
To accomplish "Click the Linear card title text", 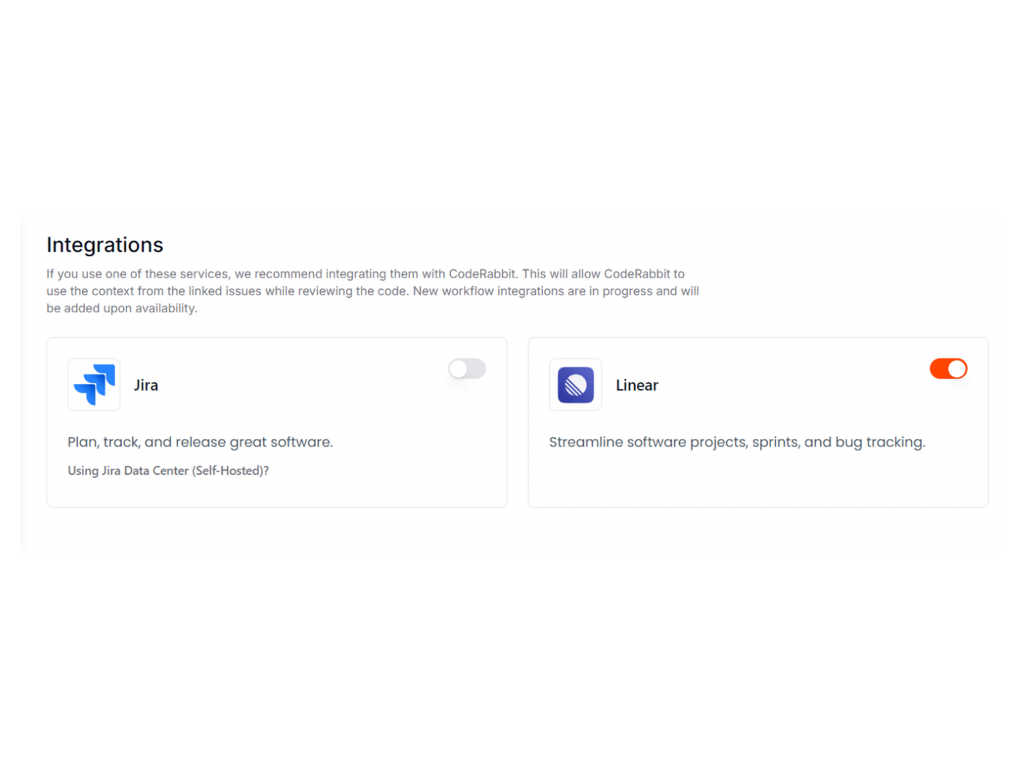I will click(637, 385).
